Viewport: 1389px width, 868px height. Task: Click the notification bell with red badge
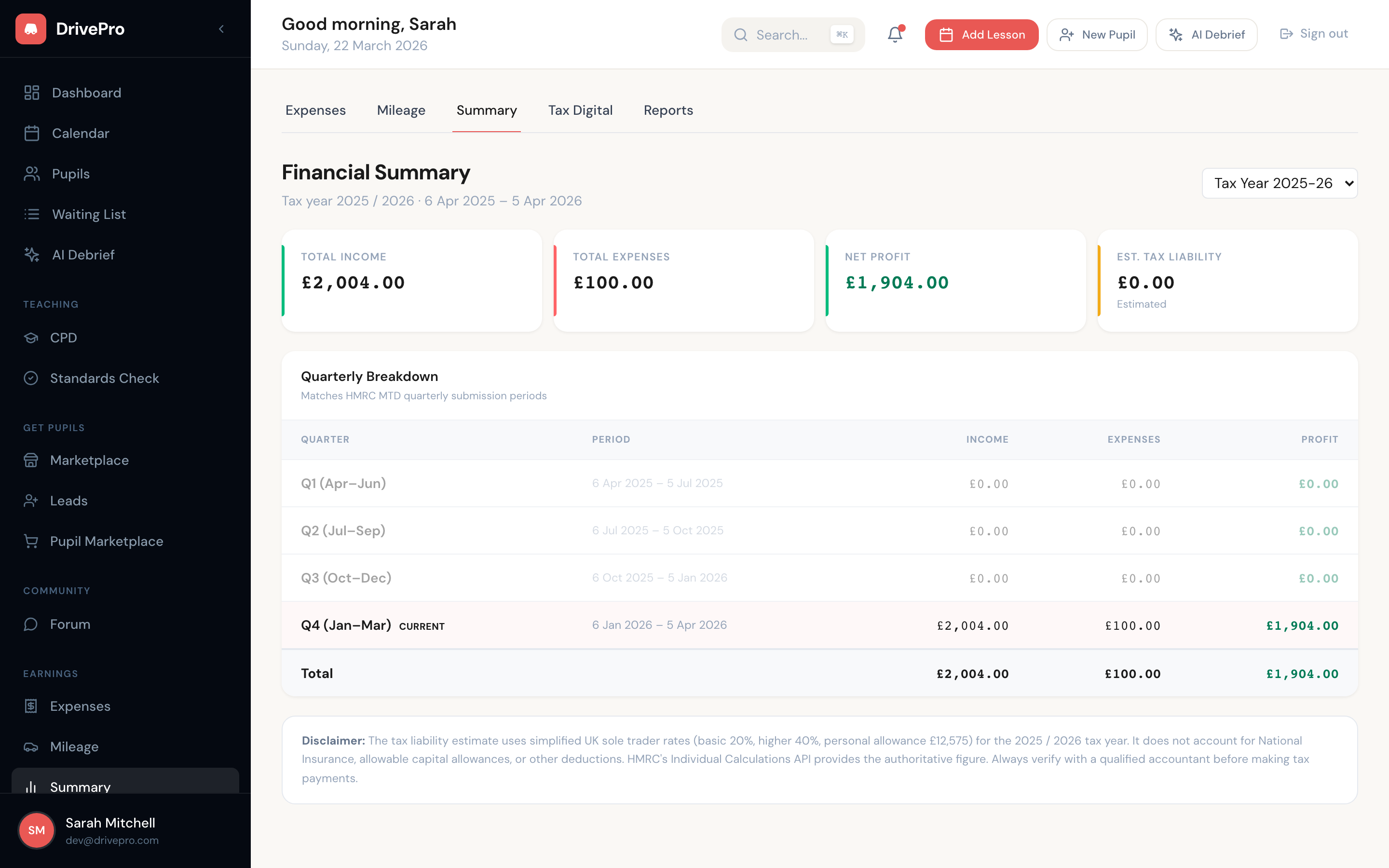[x=894, y=34]
